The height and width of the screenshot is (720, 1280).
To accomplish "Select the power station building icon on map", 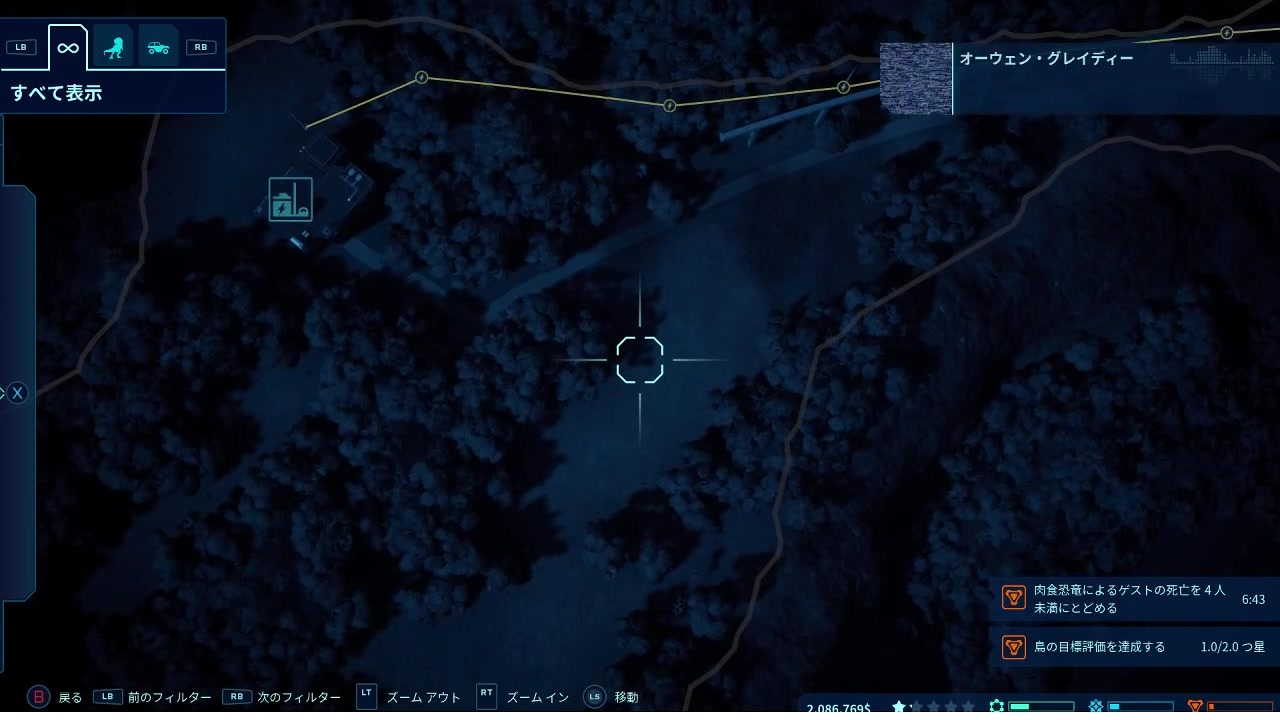I will click(290, 199).
